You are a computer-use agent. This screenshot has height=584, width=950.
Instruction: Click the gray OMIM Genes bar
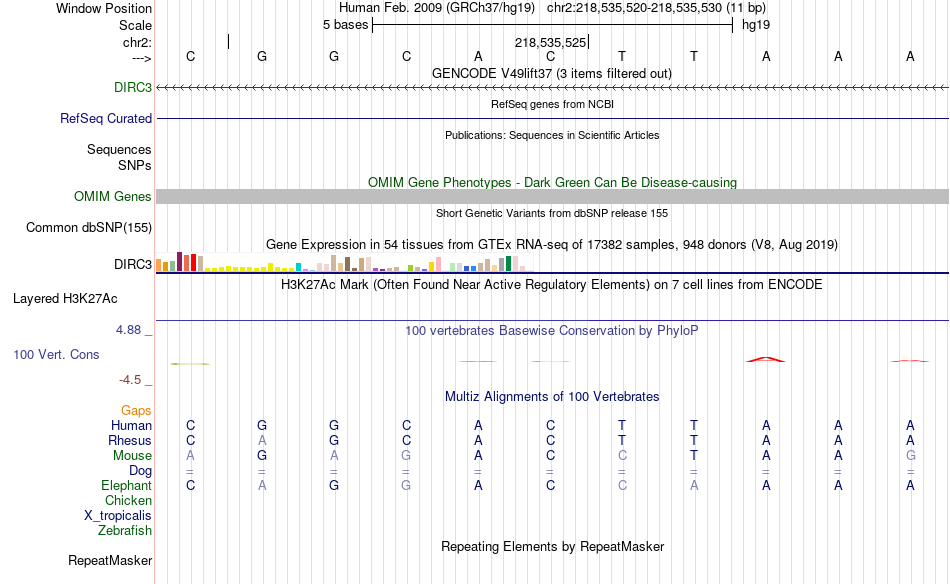pyautogui.click(x=552, y=196)
